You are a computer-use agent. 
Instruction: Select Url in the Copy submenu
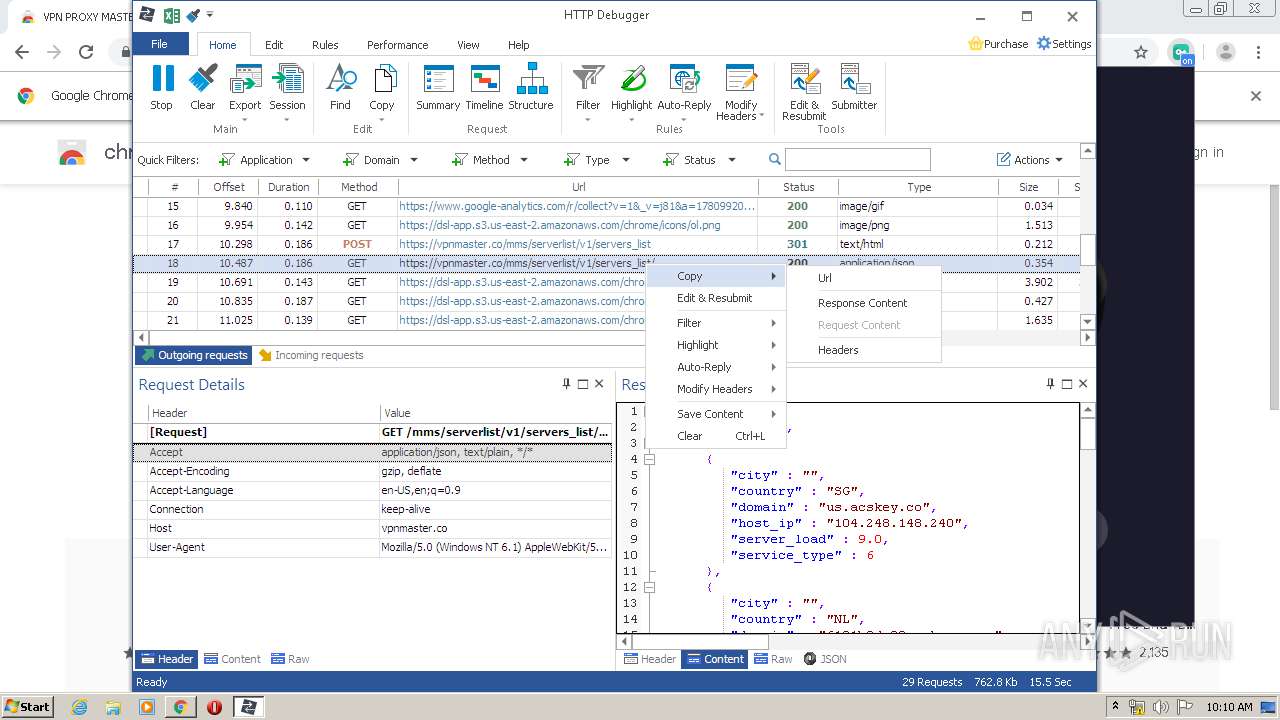(864, 278)
